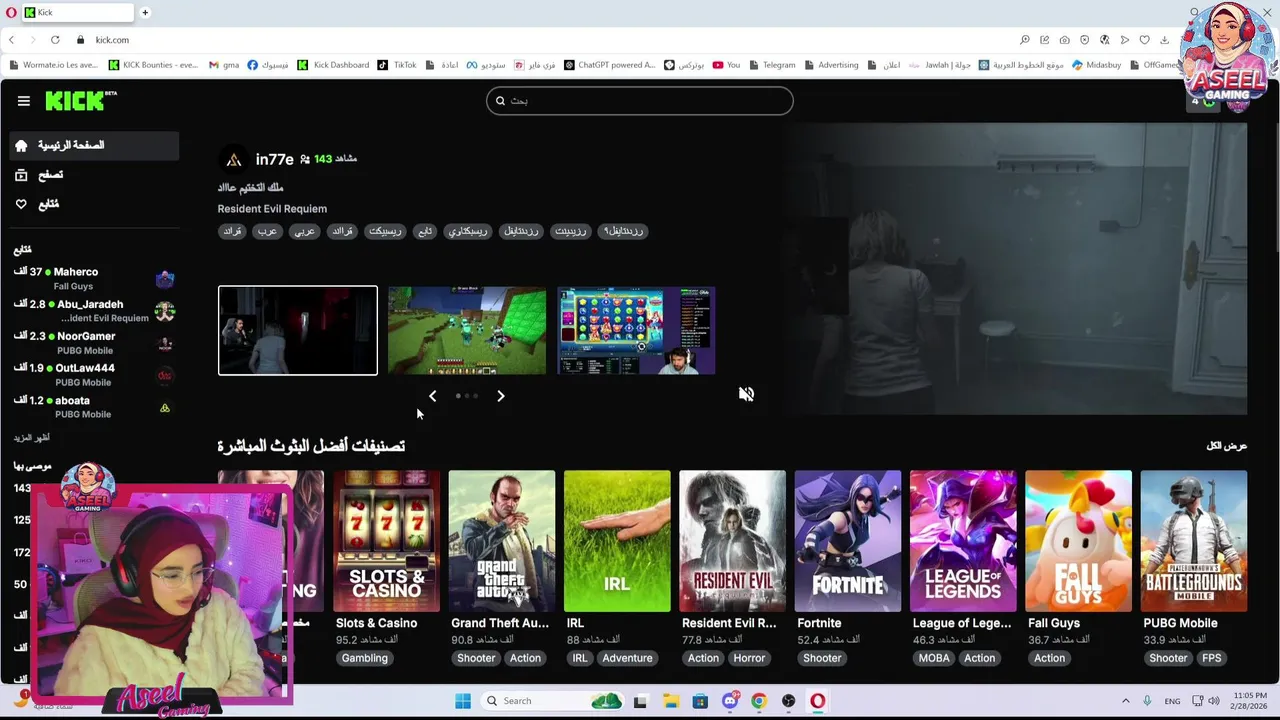1280x720 pixels.
Task: Select the featured Resident Evil stream thumbnail
Action: 298,331
